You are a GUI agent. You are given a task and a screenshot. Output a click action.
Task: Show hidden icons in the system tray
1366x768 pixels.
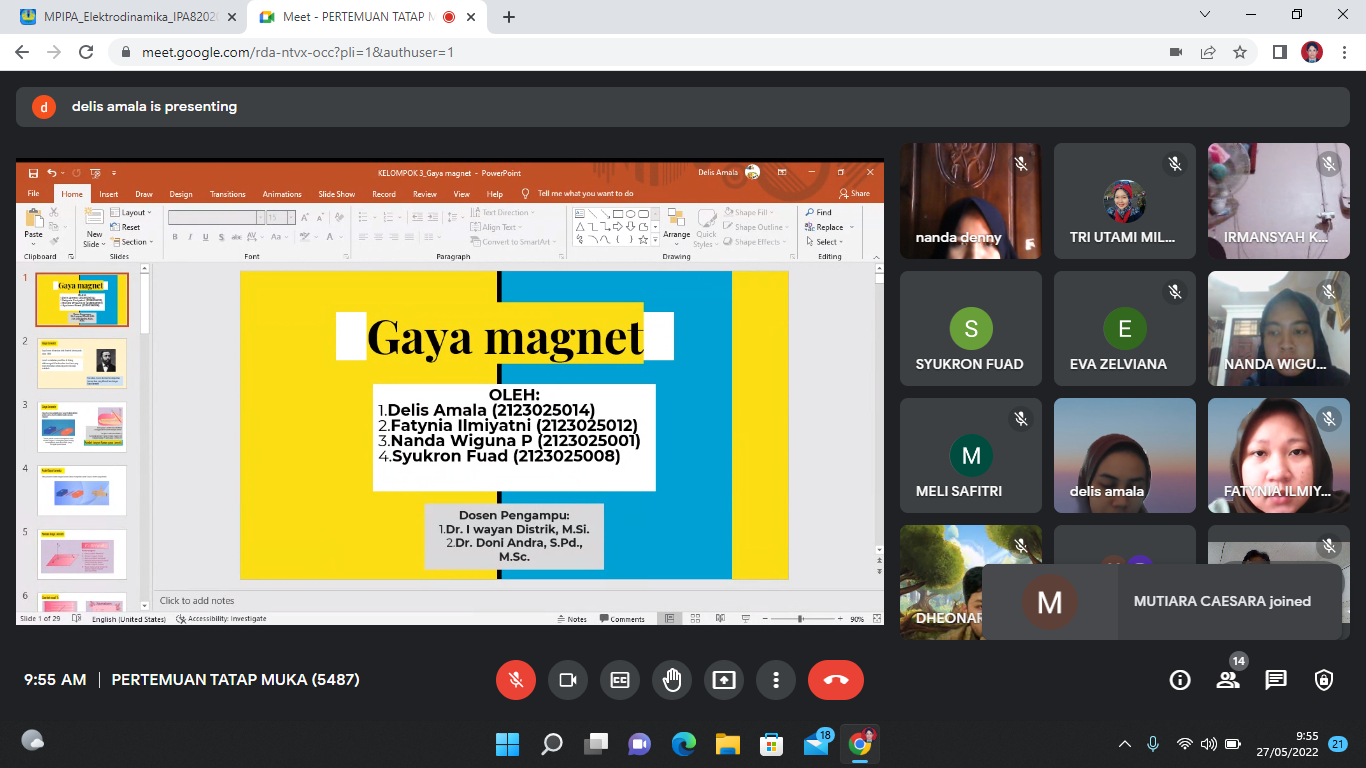tap(1125, 744)
